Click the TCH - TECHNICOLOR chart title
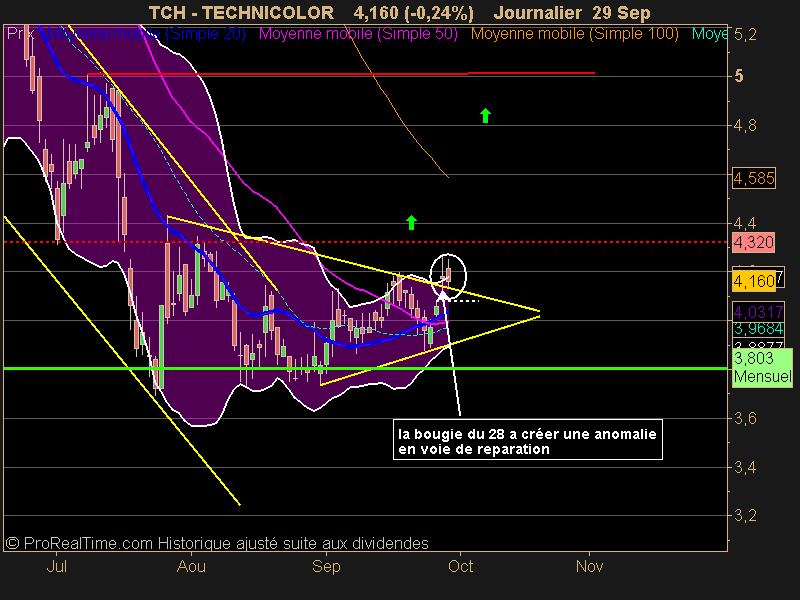This screenshot has height=600, width=800. [241, 13]
